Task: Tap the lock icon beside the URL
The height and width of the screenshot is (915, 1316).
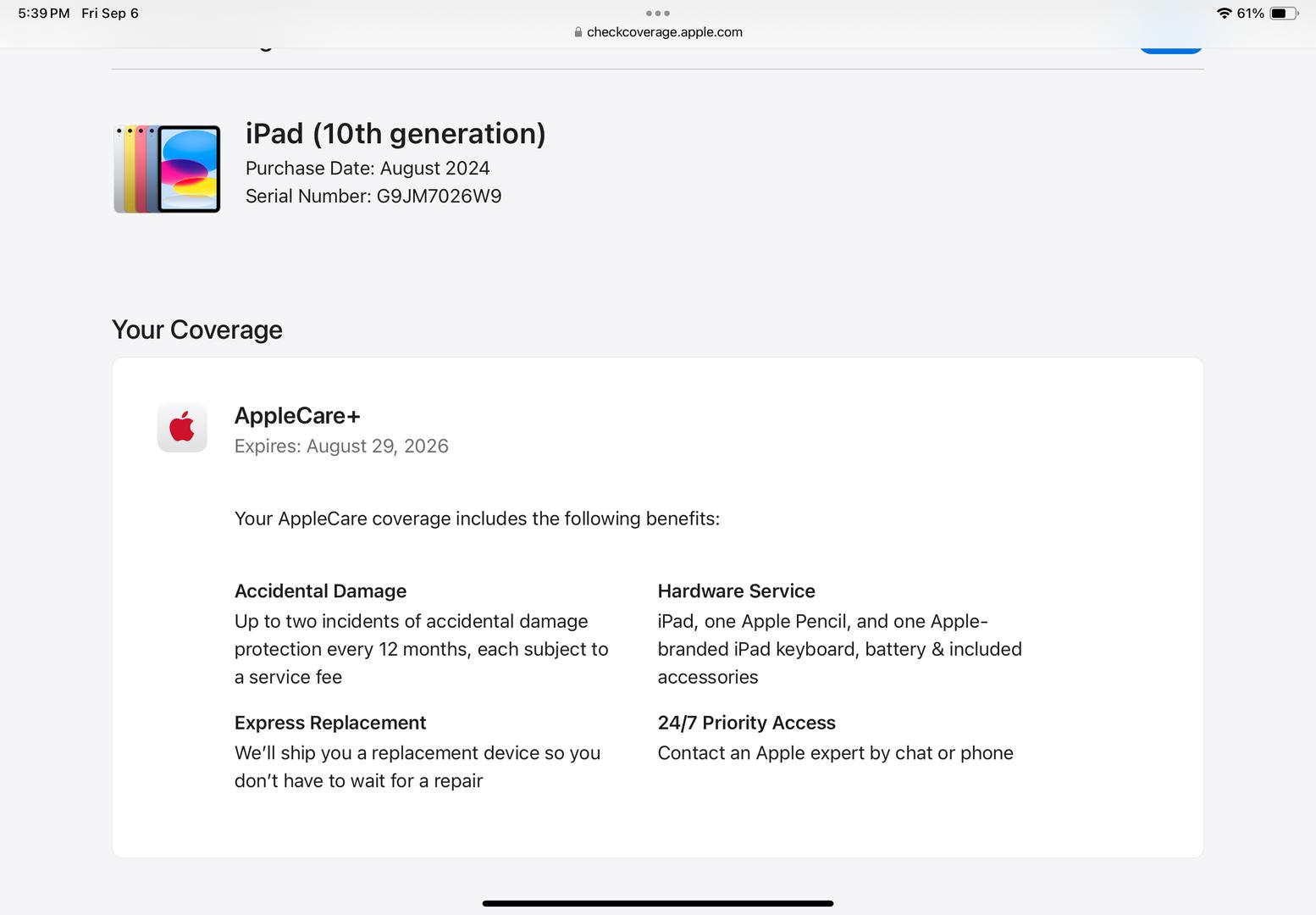Action: 578,32
